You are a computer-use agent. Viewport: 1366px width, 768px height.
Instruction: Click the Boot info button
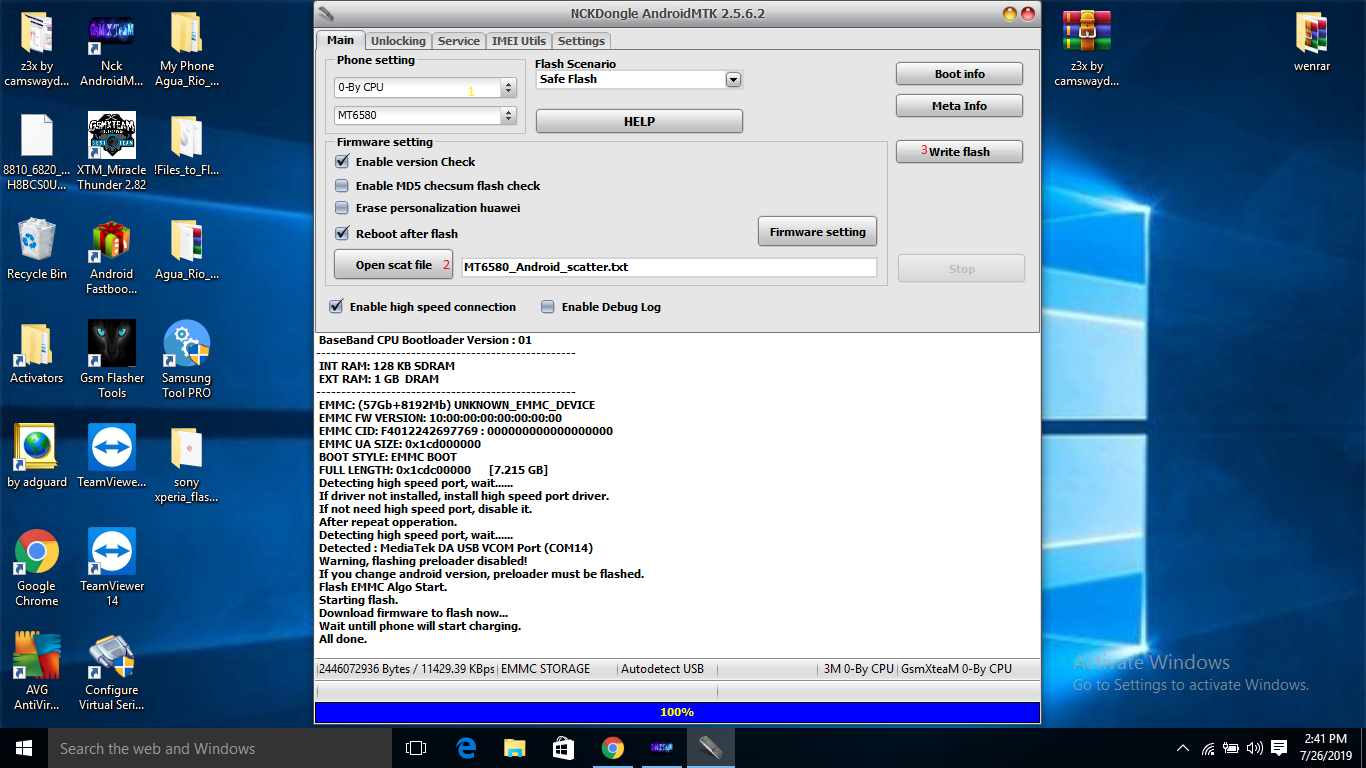(959, 74)
